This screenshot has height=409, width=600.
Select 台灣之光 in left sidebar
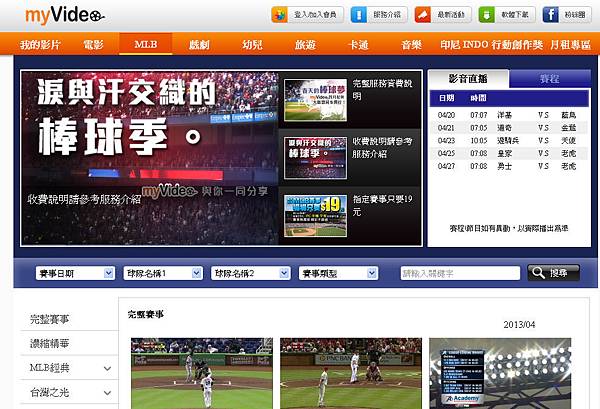pos(50,393)
